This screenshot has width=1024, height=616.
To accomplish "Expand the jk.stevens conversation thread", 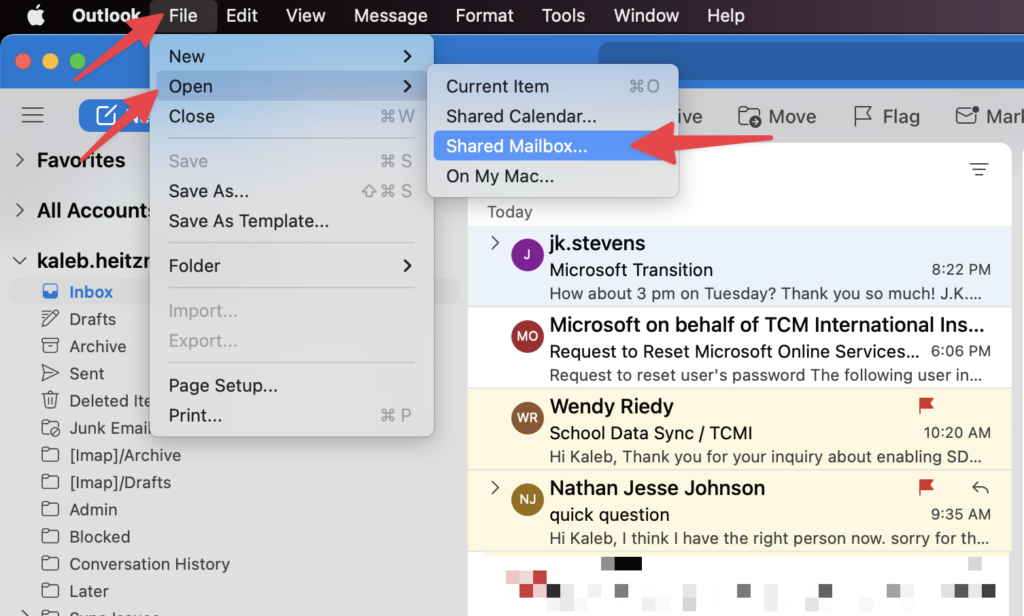I will 494,243.
